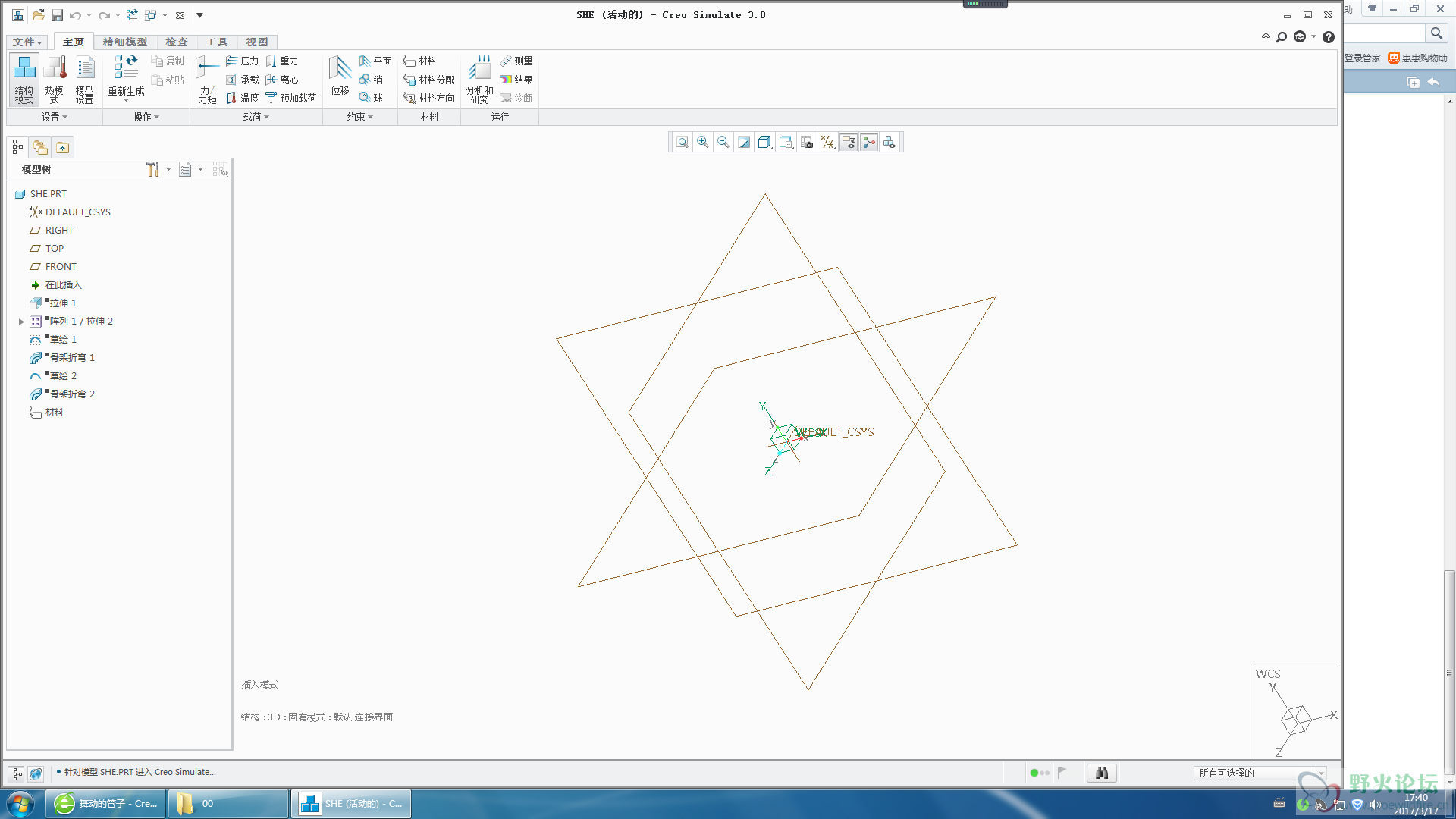Create a 销 (Pin) constraint
Screen dimensions: 1456x819
371,80
